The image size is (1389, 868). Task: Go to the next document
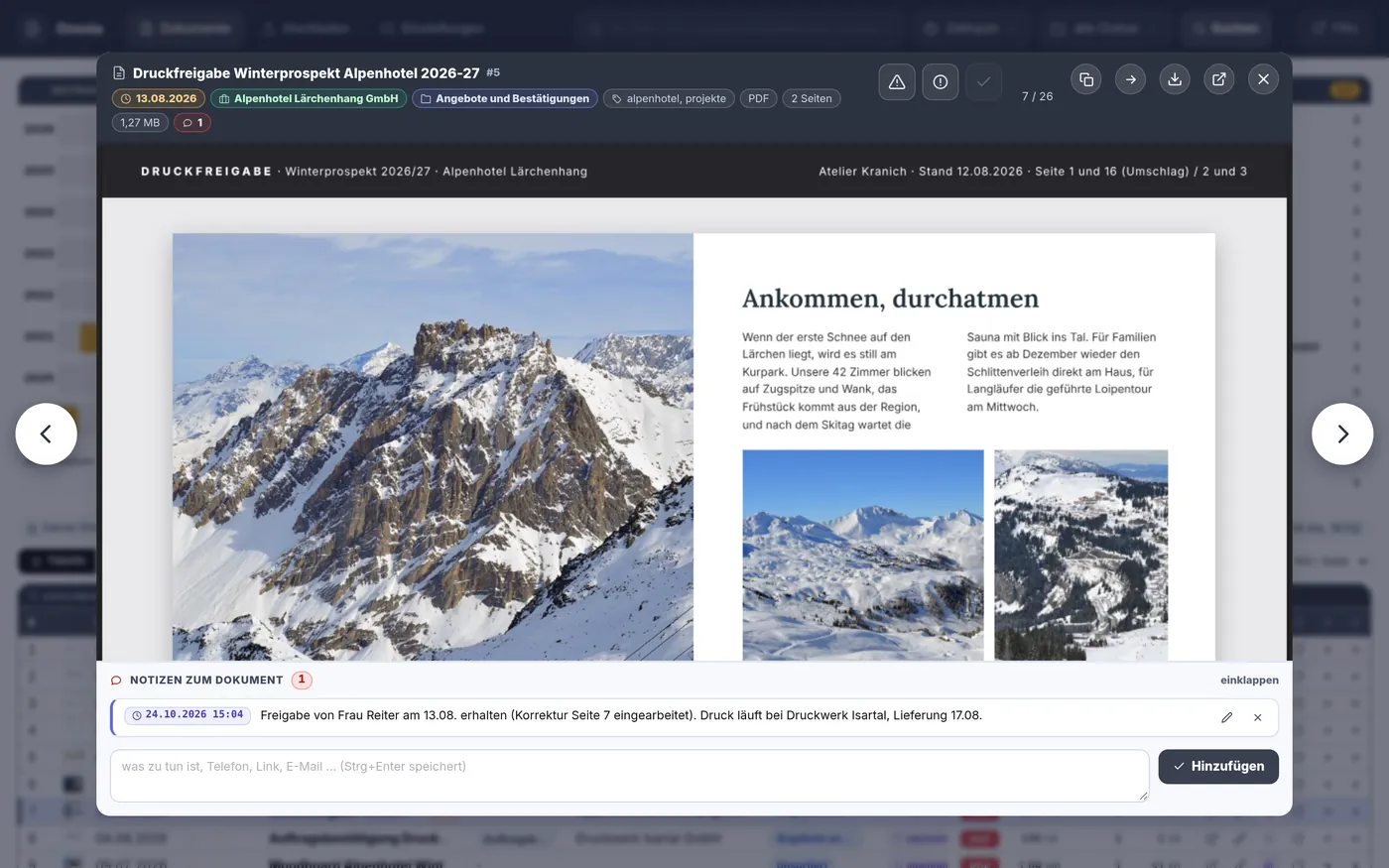coord(1342,434)
